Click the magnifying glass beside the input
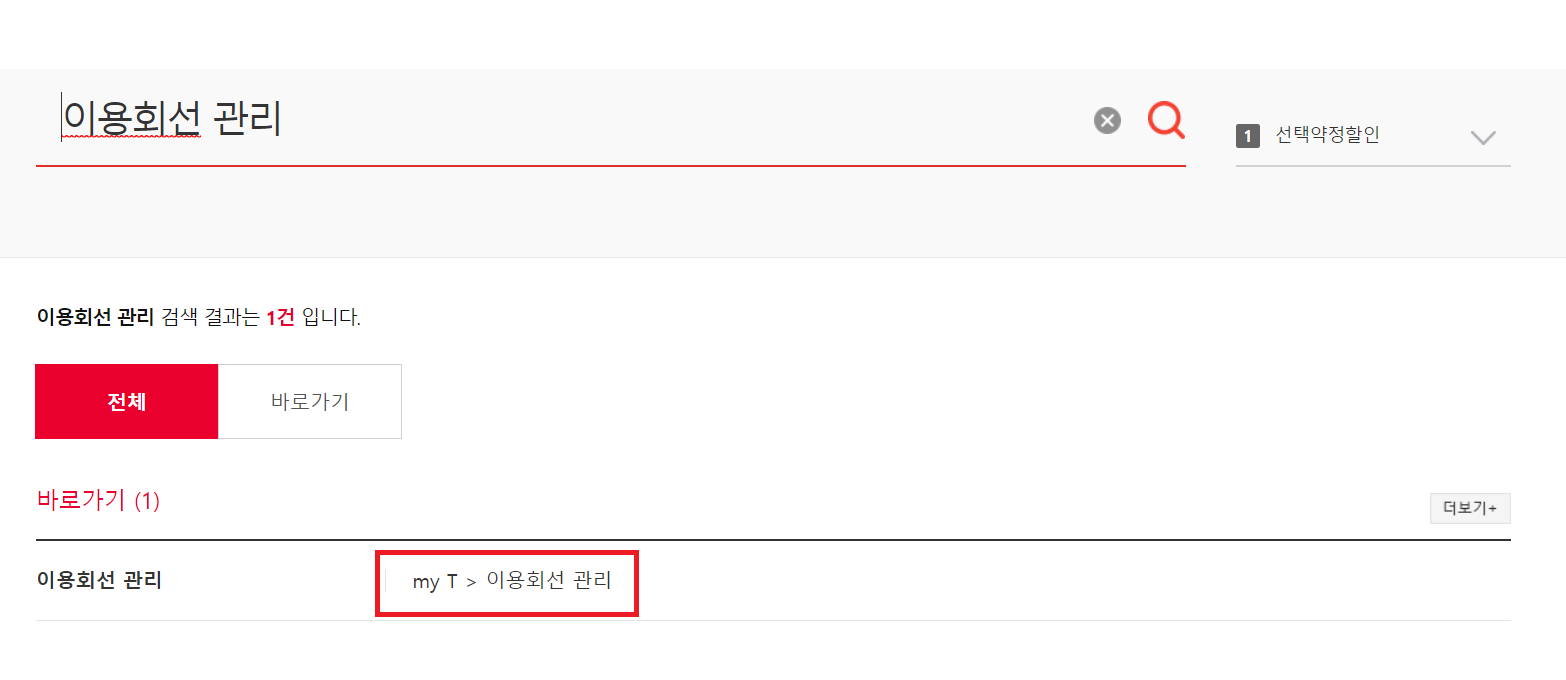 (1165, 121)
